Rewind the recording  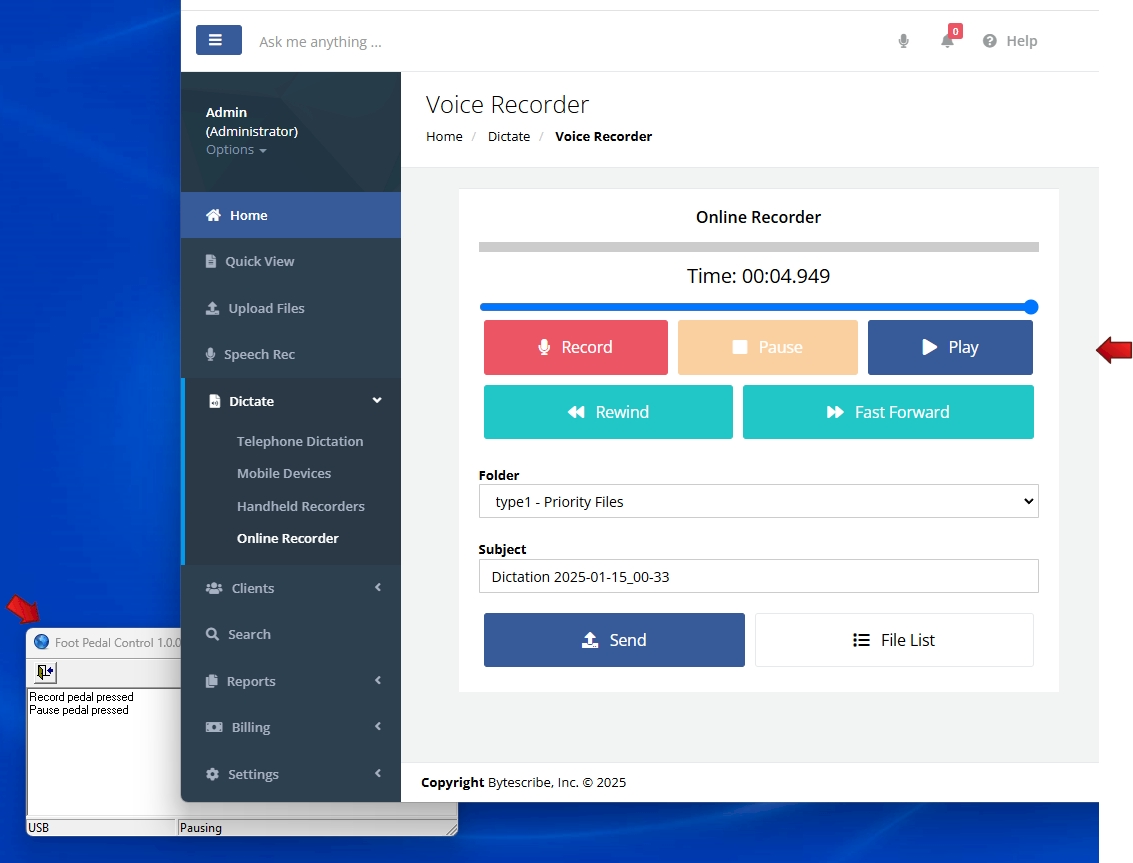pyautogui.click(x=608, y=412)
